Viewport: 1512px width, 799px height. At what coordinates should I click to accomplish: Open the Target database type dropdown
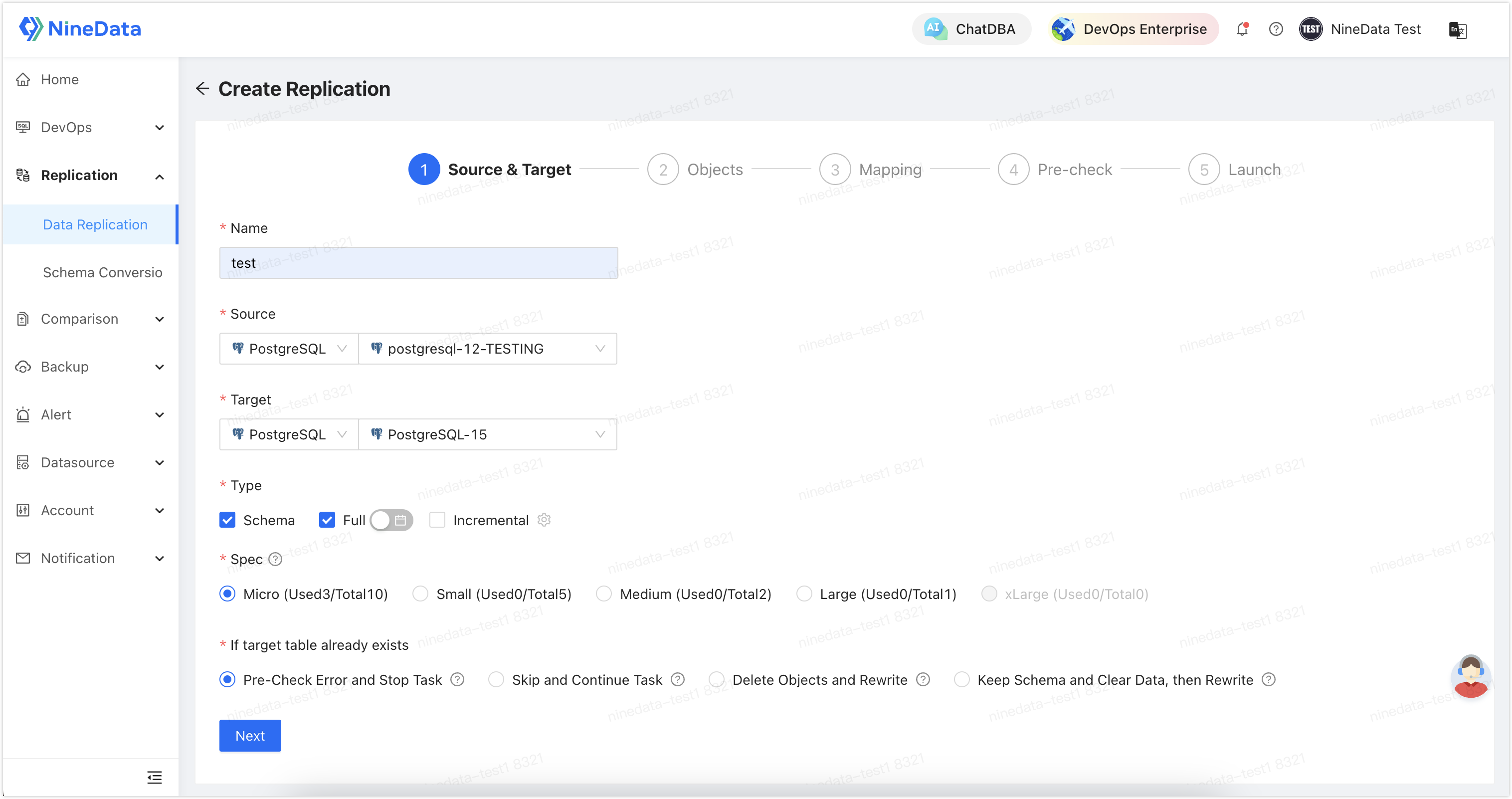point(288,434)
